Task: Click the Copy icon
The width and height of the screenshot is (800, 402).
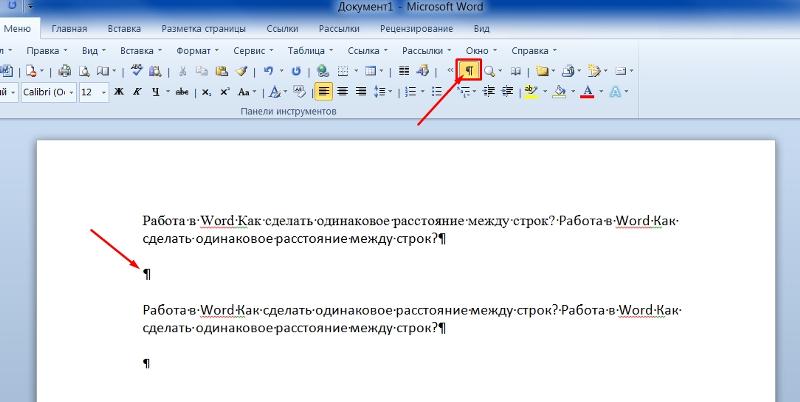Action: [202, 71]
